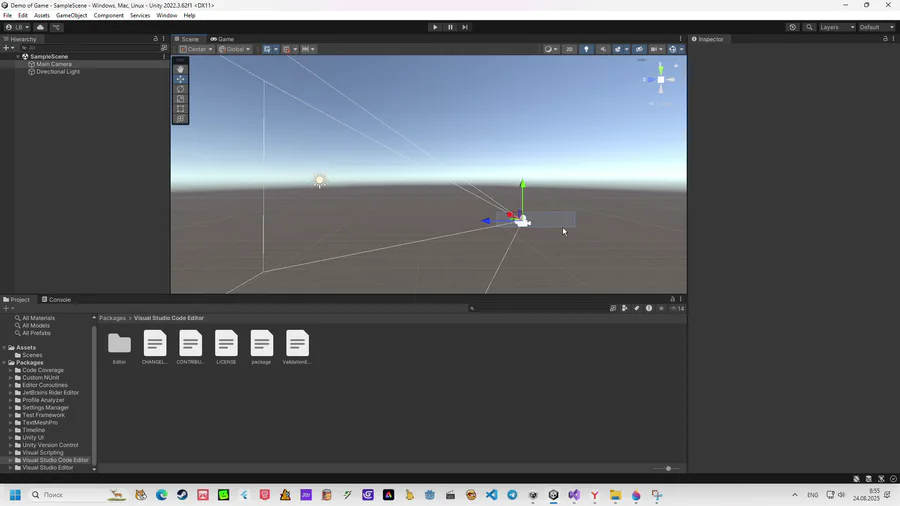Select the Scale tool
The height and width of the screenshot is (506, 900).
coord(180,99)
